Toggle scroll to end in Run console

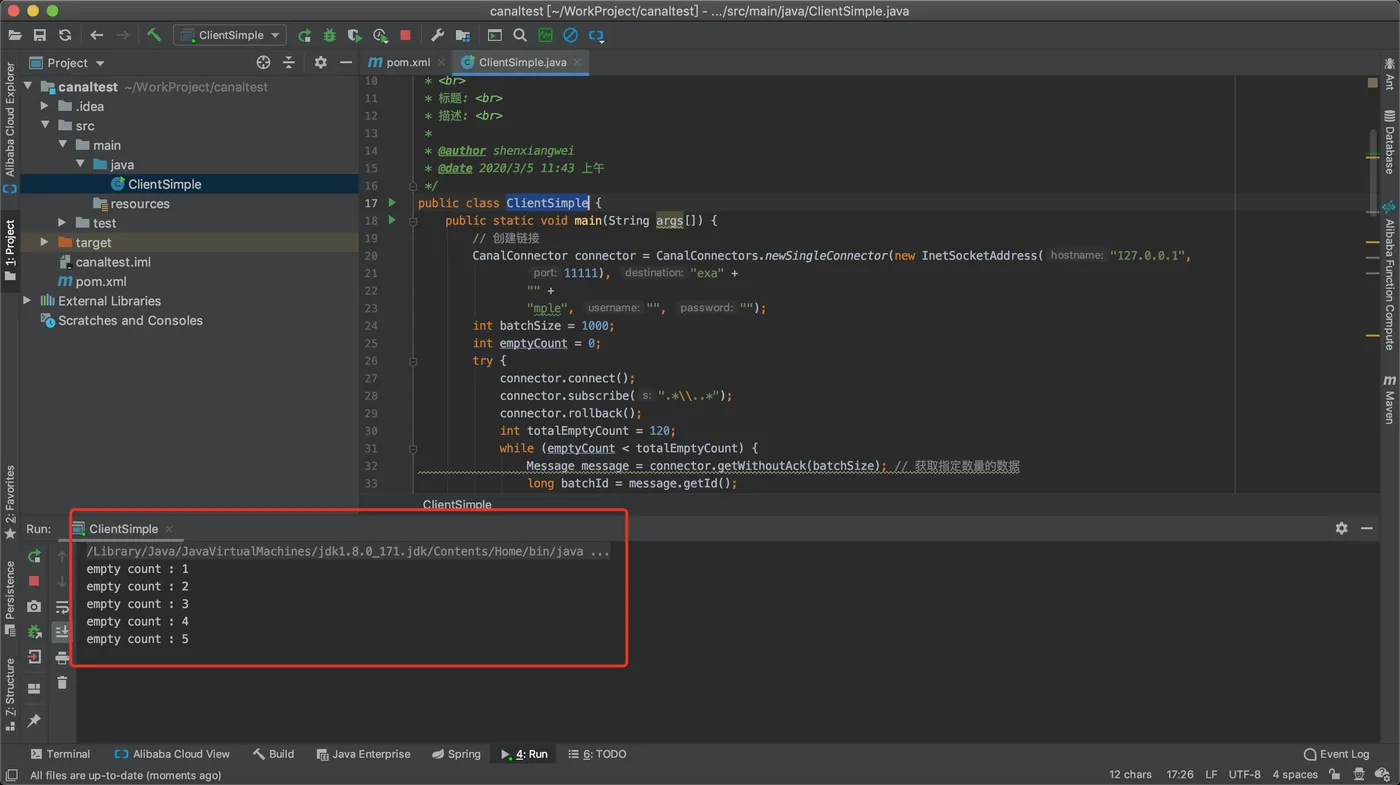click(62, 632)
